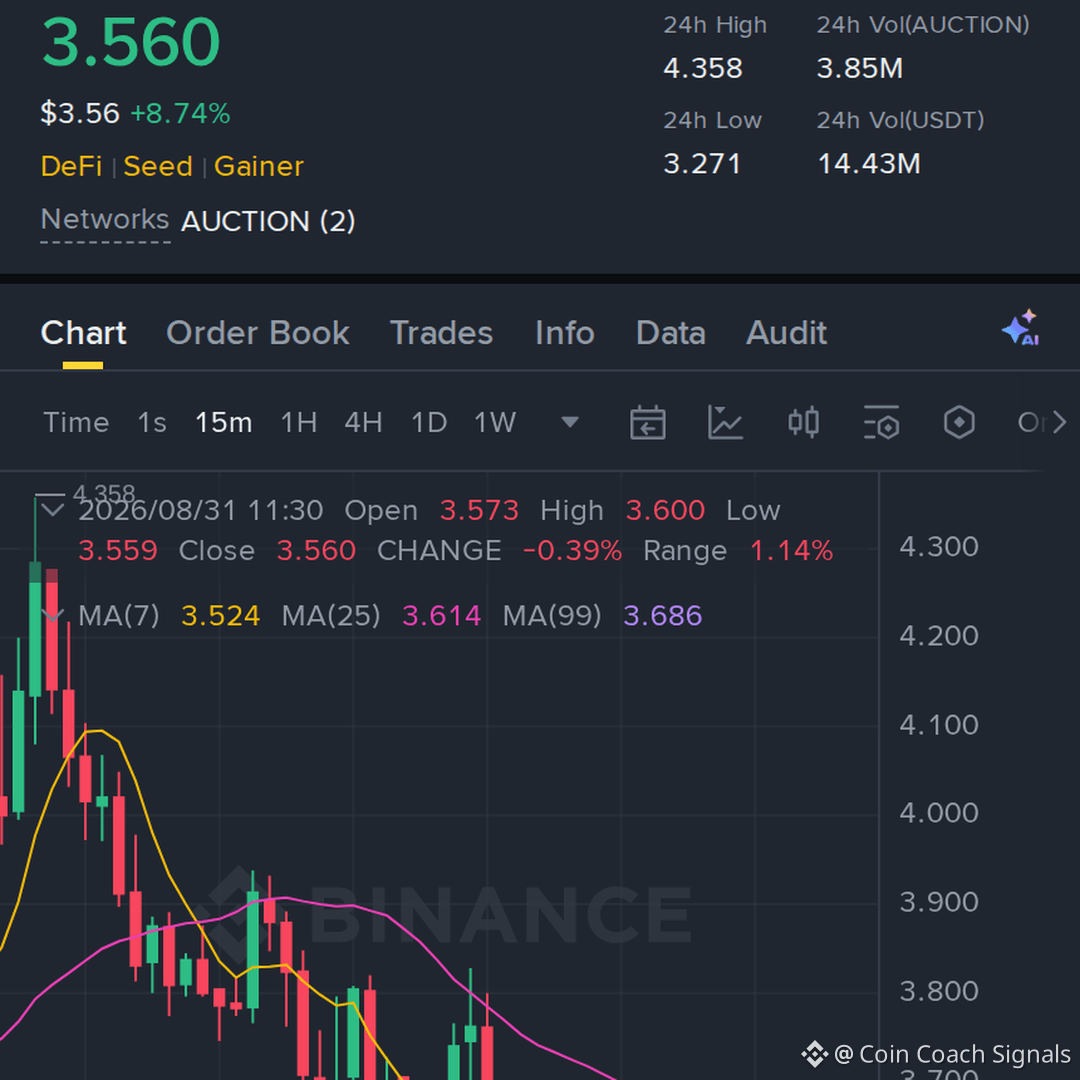Open the calendar date-jump icon
Screen dimensions: 1080x1080
pos(647,422)
